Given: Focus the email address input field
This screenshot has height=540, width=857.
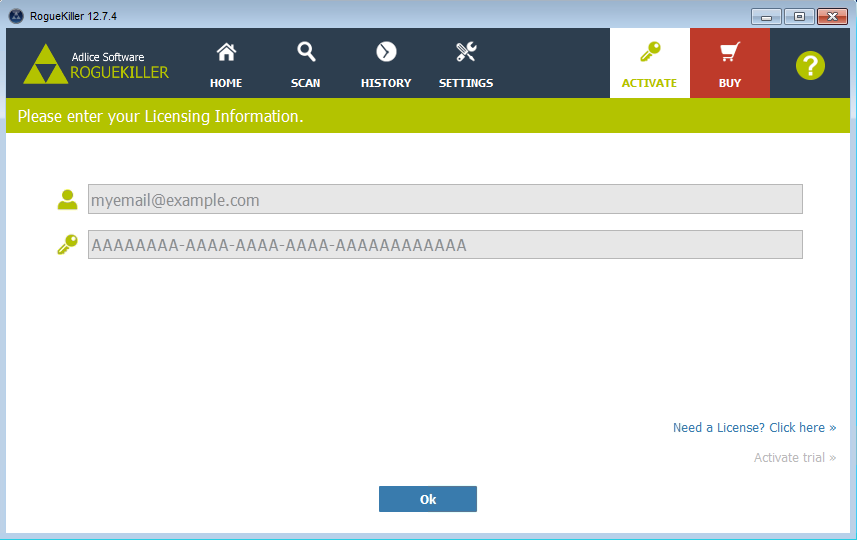Looking at the screenshot, I should pyautogui.click(x=445, y=199).
